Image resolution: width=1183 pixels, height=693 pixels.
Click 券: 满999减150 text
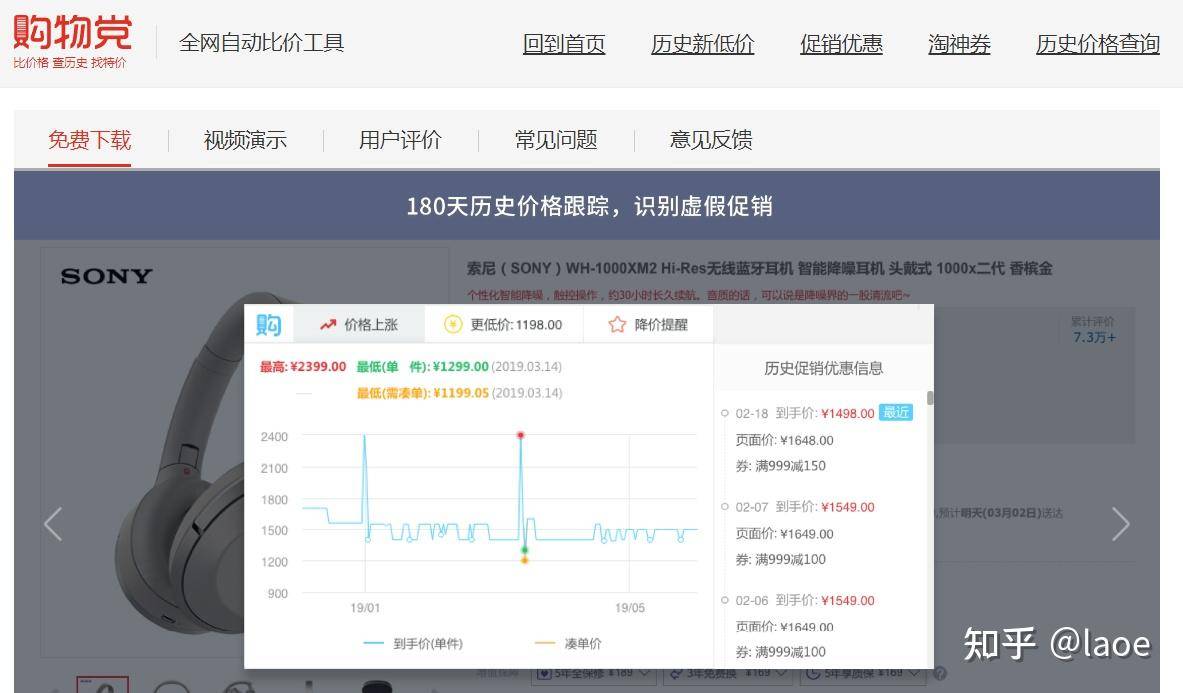[780, 466]
